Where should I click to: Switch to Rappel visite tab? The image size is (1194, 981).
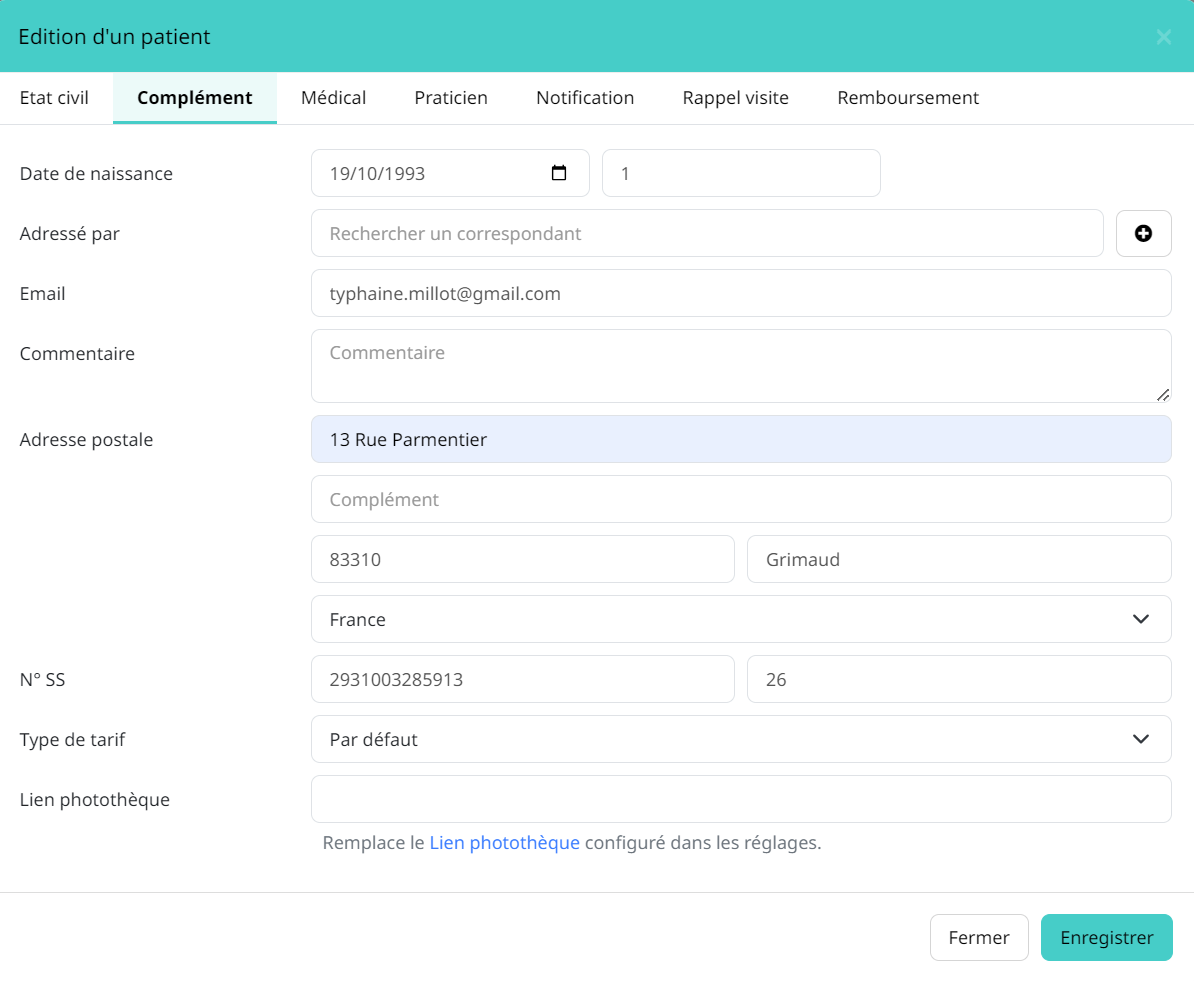[736, 97]
